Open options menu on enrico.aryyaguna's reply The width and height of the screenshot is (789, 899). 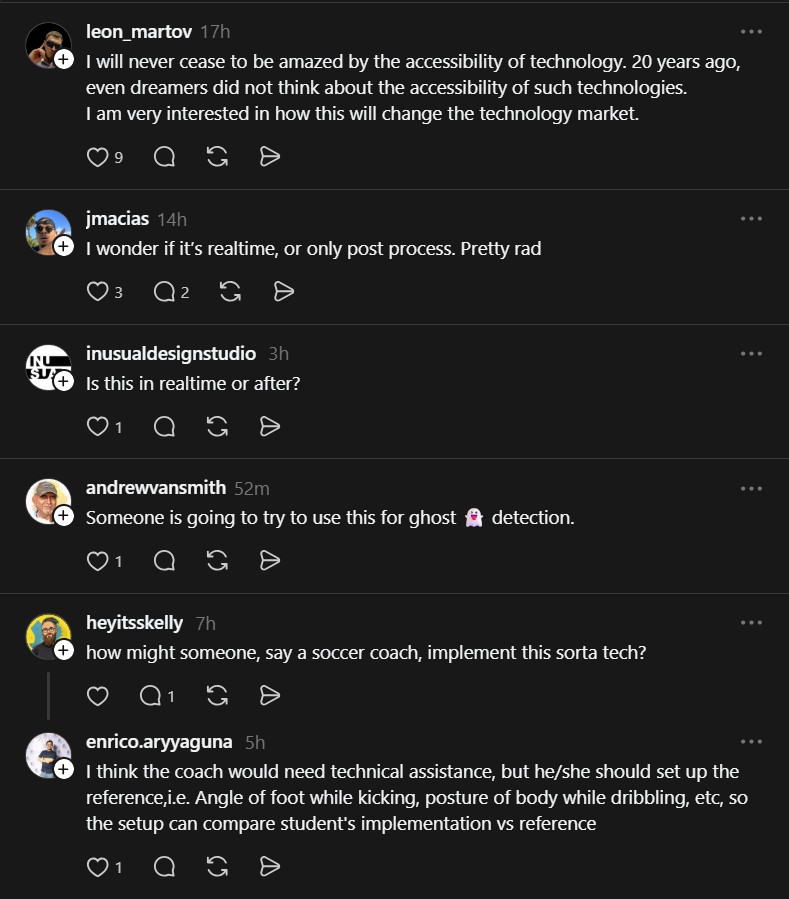(751, 741)
